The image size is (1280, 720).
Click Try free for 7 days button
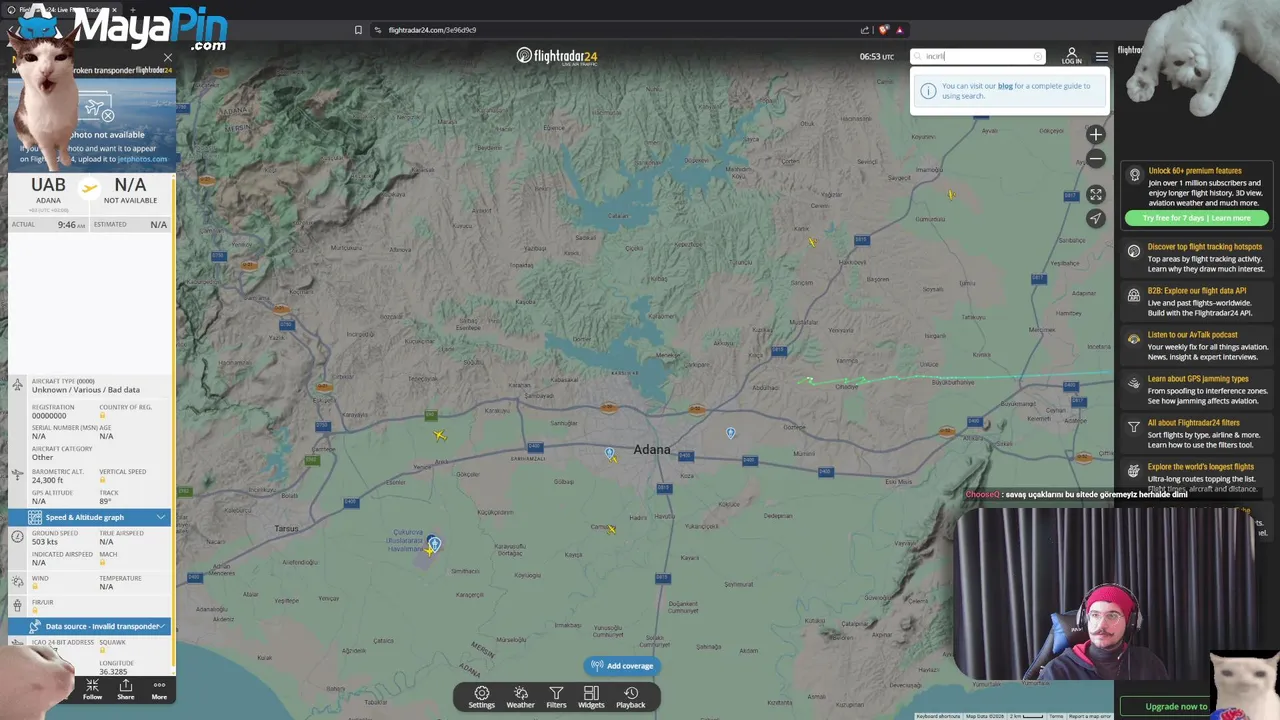(1196, 218)
